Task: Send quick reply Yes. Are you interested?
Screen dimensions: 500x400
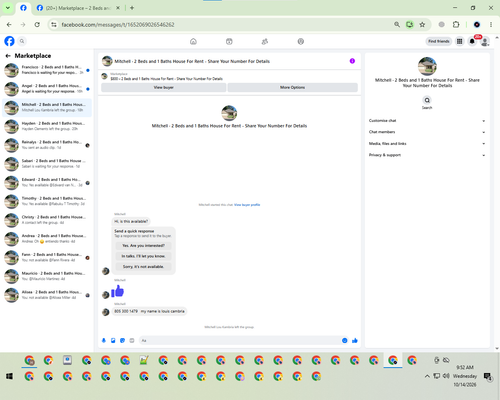Action: (143, 246)
